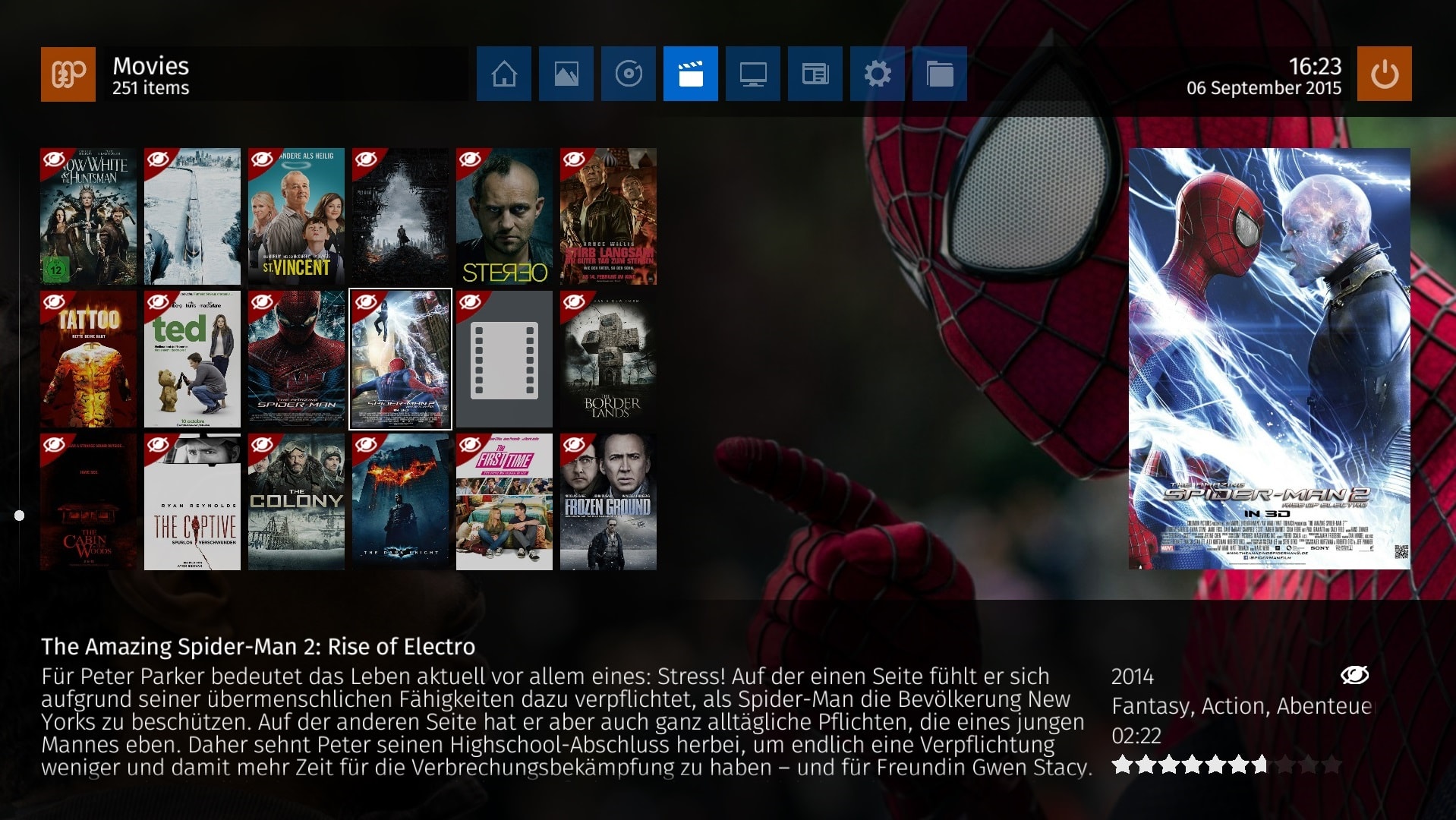Click the date '06 September 2015'
1456x820 pixels.
coord(1264,88)
